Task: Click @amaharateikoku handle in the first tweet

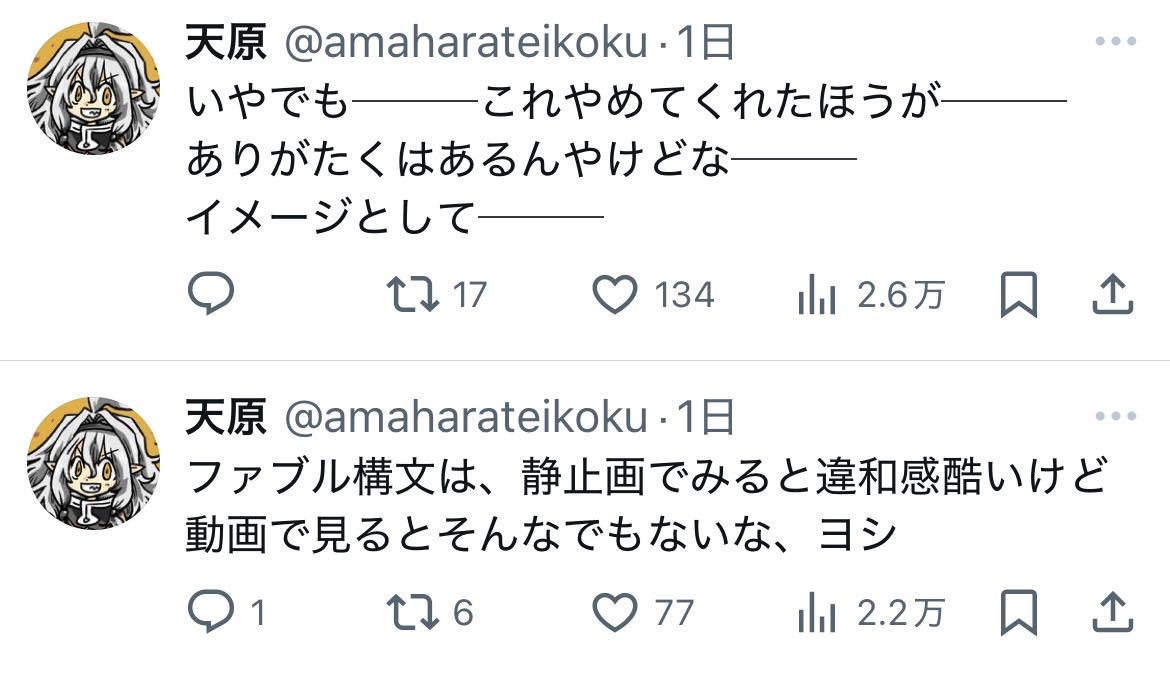Action: (x=466, y=42)
